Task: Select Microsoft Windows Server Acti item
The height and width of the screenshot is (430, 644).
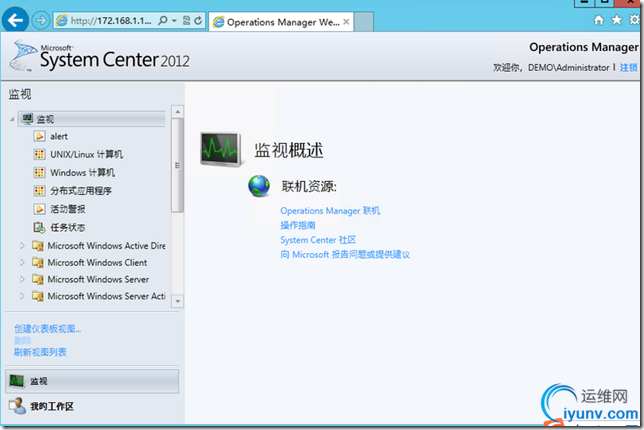Action: click(x=106, y=296)
